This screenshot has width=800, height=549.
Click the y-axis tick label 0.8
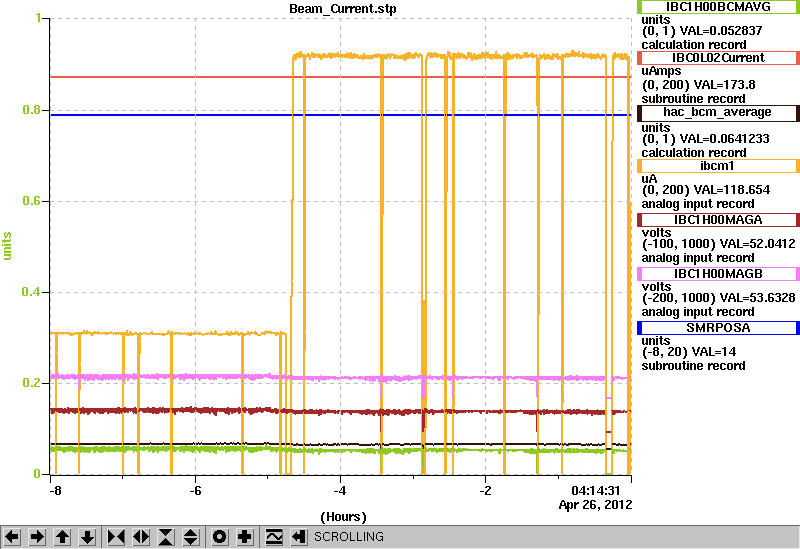coord(32,110)
